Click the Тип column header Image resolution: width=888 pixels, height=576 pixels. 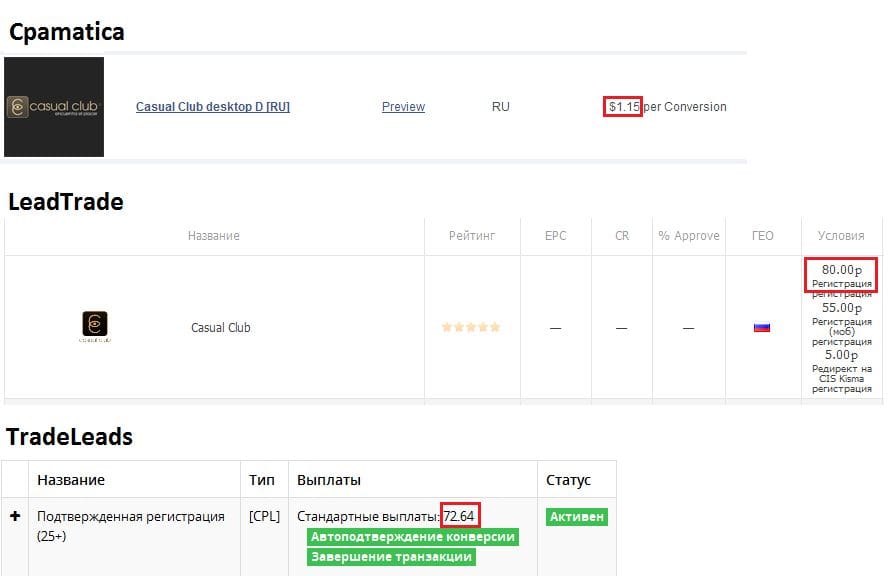pyautogui.click(x=262, y=480)
